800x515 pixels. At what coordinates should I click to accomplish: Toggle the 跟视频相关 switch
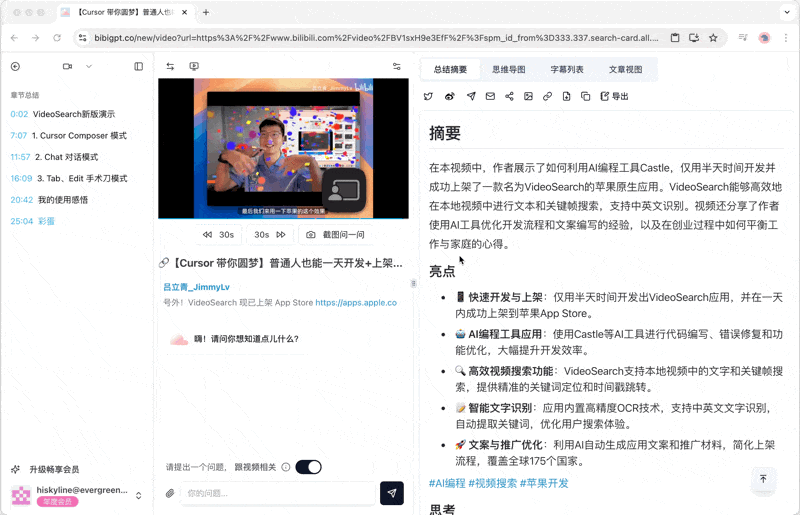308,467
